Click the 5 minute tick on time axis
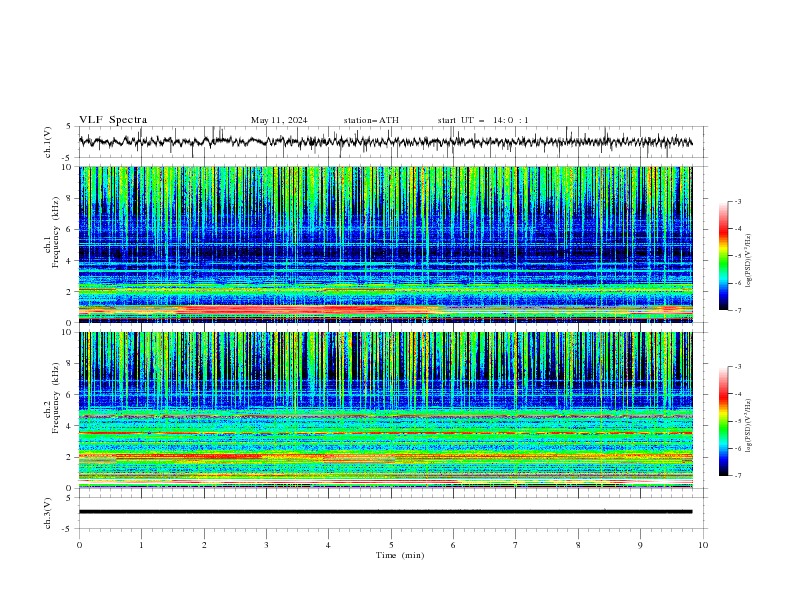The width and height of the screenshot is (792, 612). 391,545
